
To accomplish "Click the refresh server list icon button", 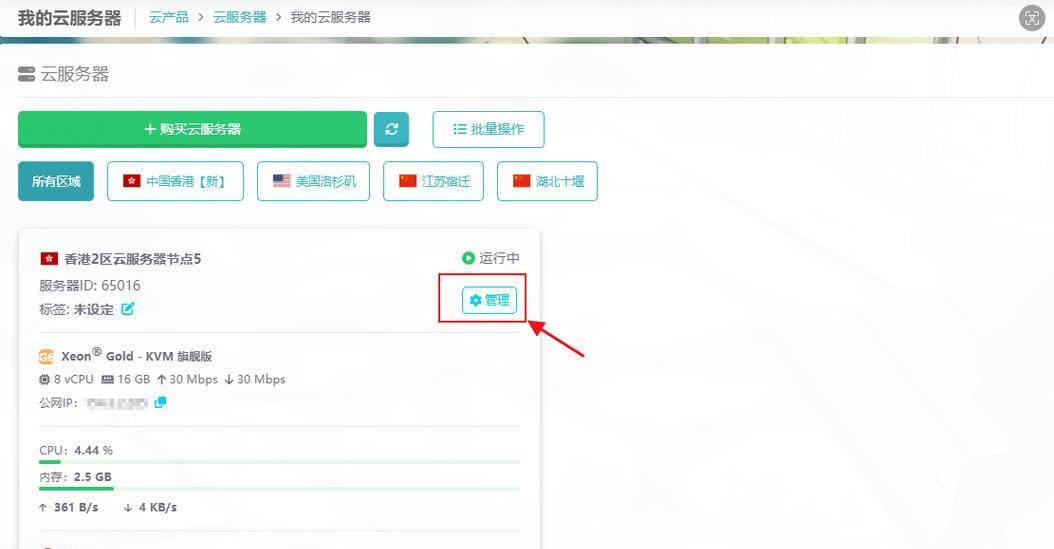I will (391, 129).
